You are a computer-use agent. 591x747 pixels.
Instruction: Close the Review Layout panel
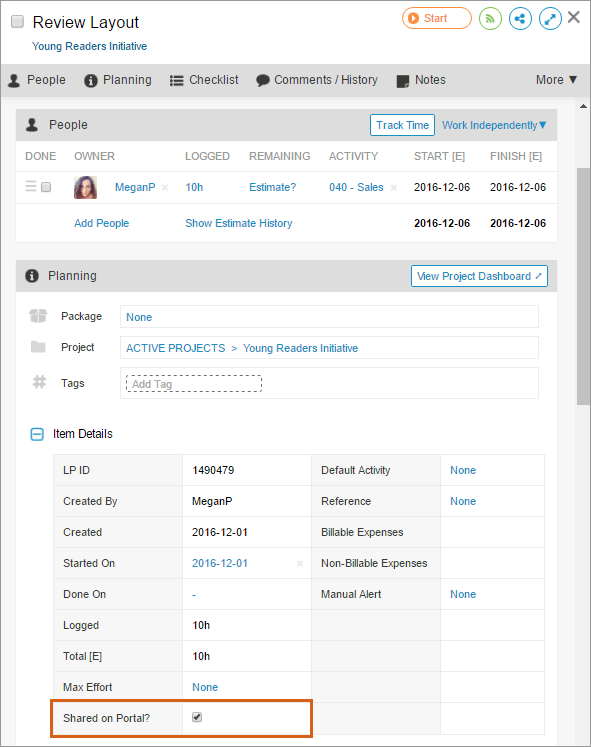[x=574, y=17]
